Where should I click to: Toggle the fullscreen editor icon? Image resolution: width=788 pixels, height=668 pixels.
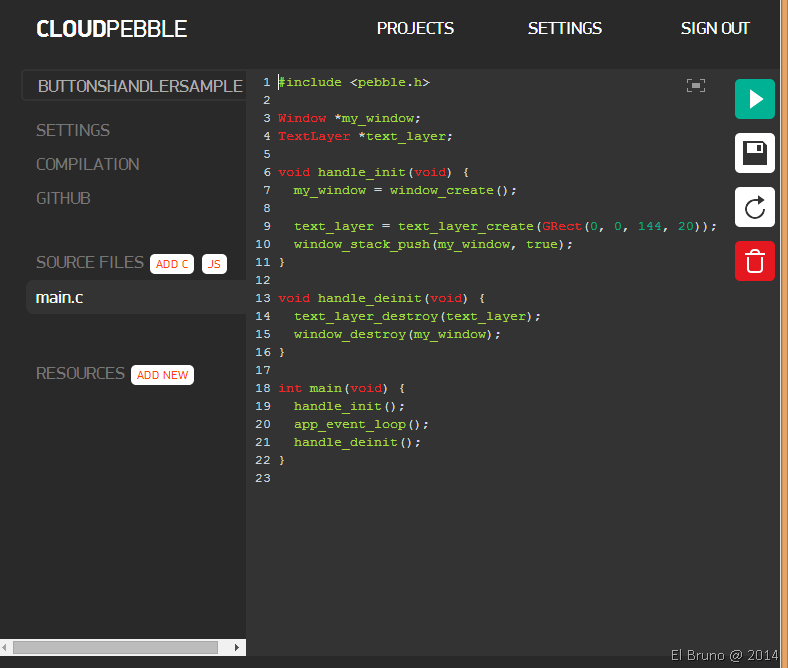coord(696,86)
